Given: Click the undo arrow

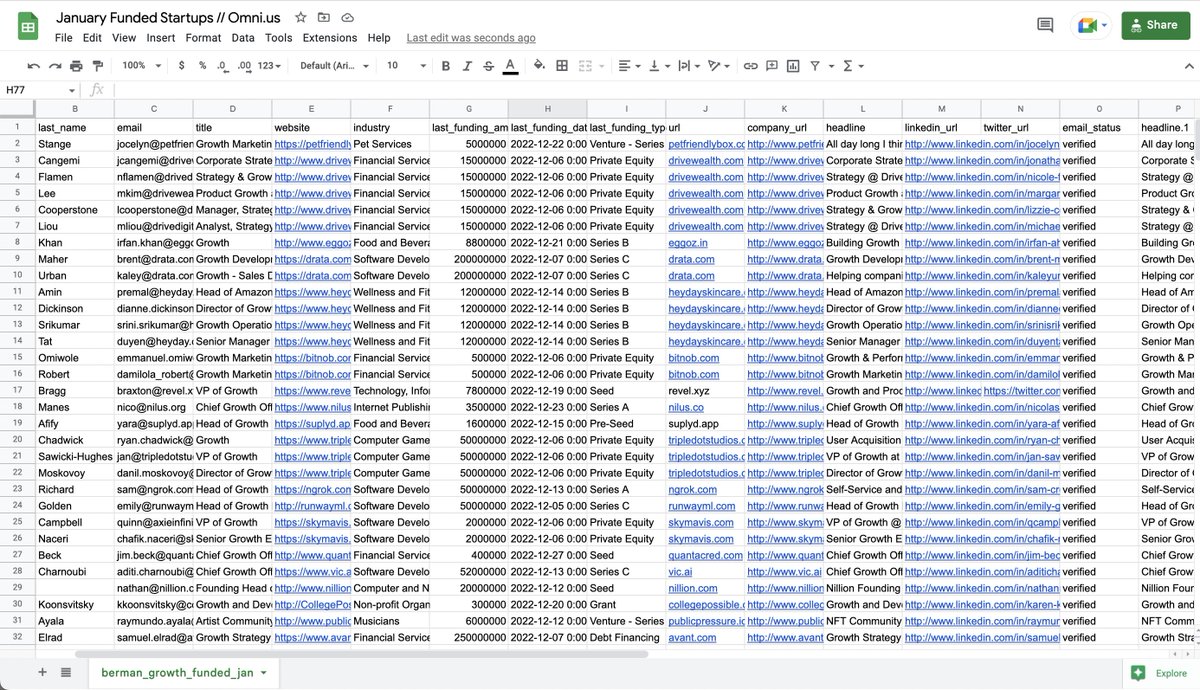Looking at the screenshot, I should [x=33, y=65].
